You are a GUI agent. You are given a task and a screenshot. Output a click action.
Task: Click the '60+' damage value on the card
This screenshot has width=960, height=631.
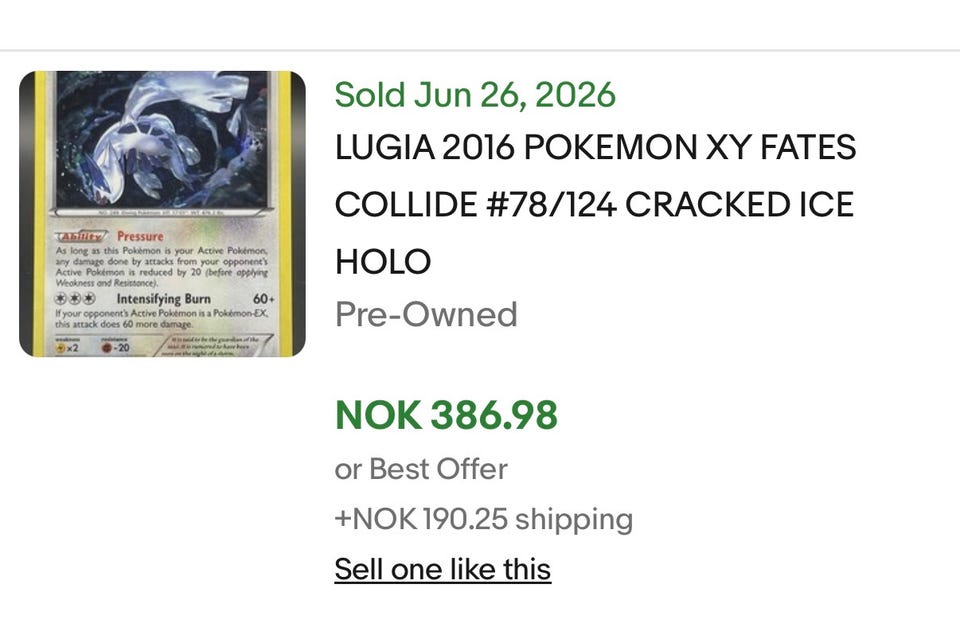tap(264, 299)
